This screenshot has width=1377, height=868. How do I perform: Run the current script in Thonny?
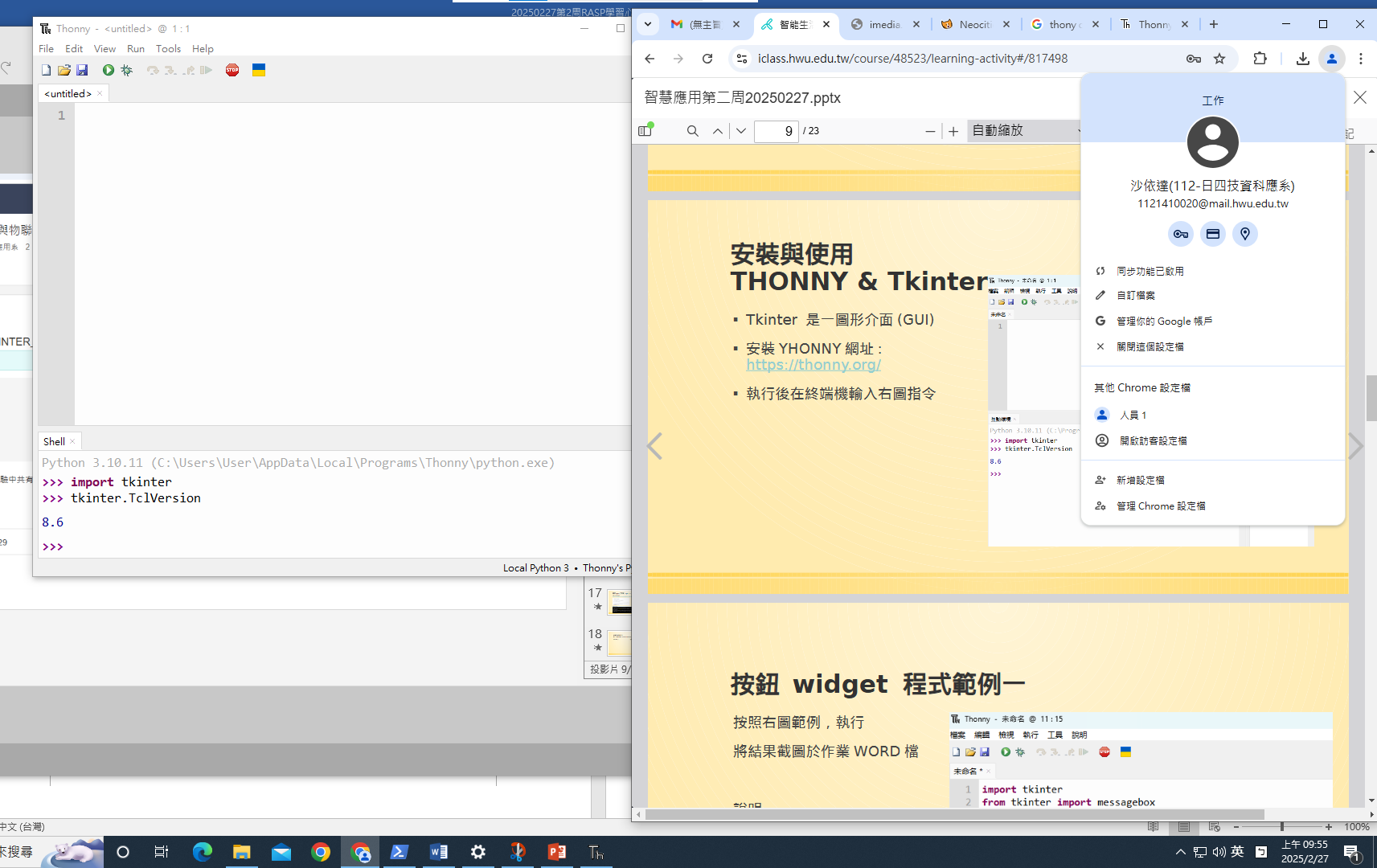tap(108, 71)
